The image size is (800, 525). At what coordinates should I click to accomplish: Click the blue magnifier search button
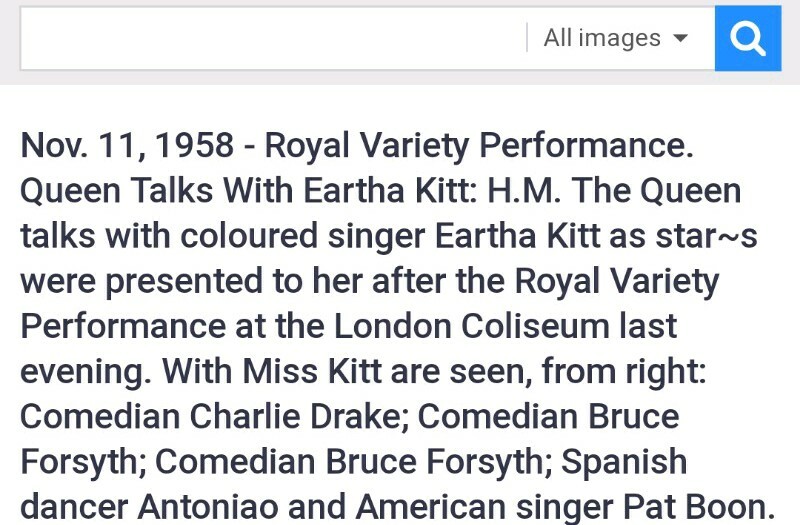748,38
